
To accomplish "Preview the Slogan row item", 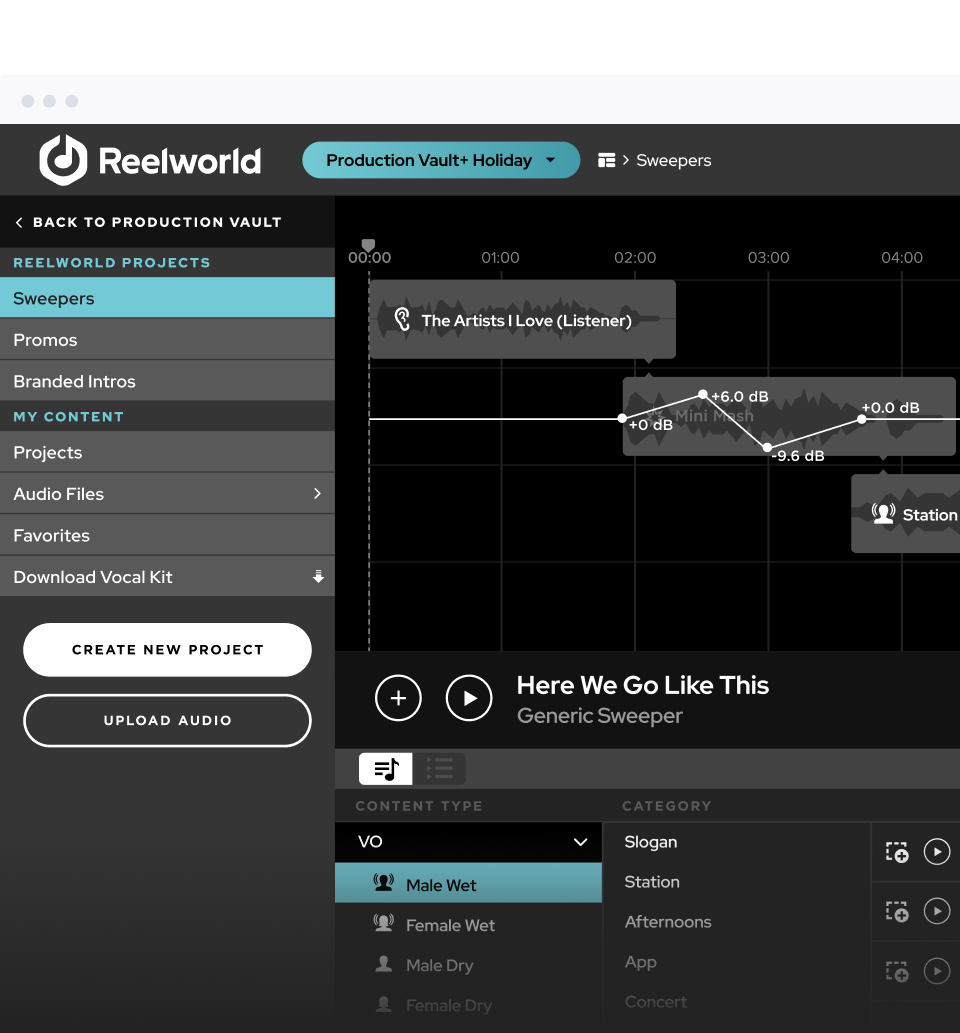I will (x=937, y=851).
